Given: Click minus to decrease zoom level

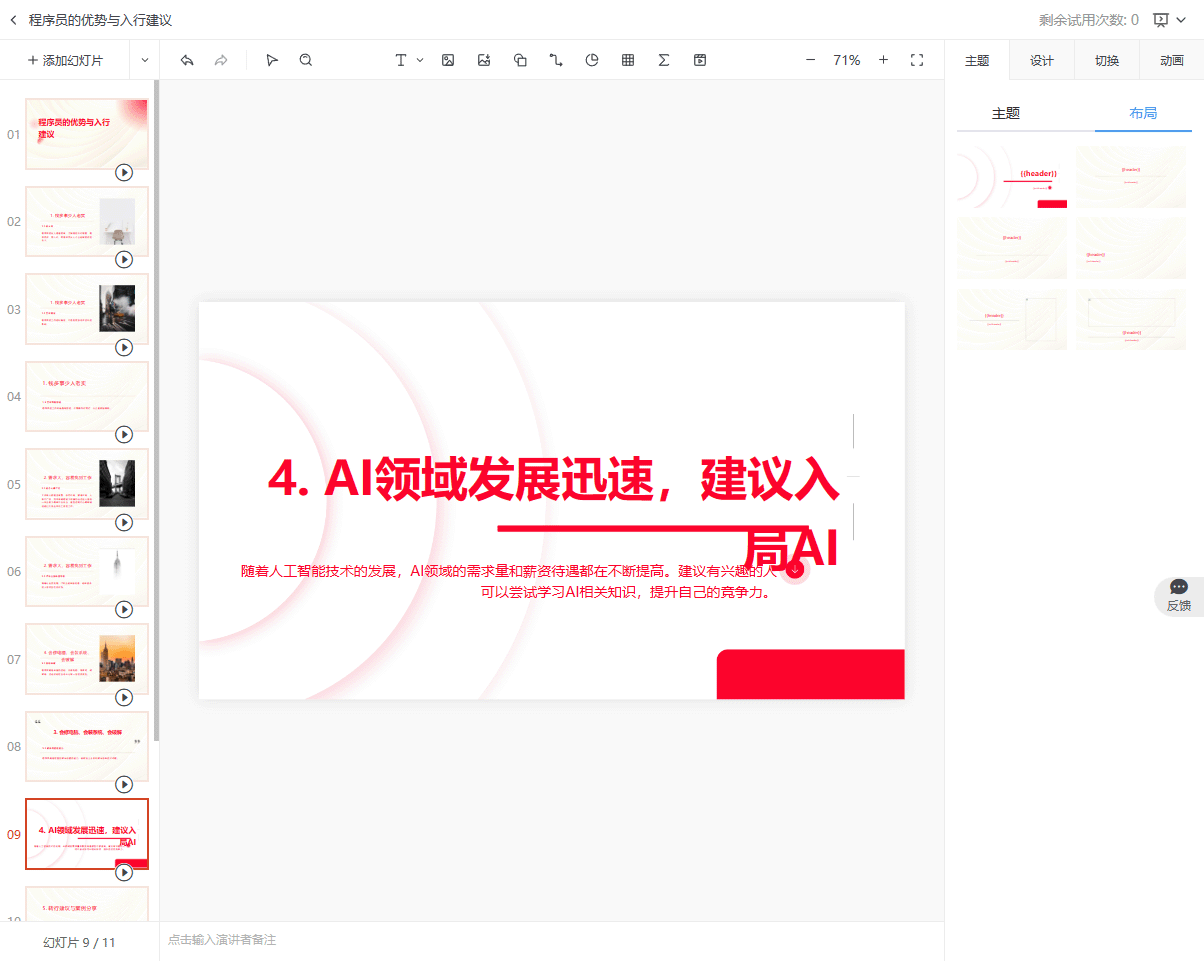Looking at the screenshot, I should (x=810, y=60).
